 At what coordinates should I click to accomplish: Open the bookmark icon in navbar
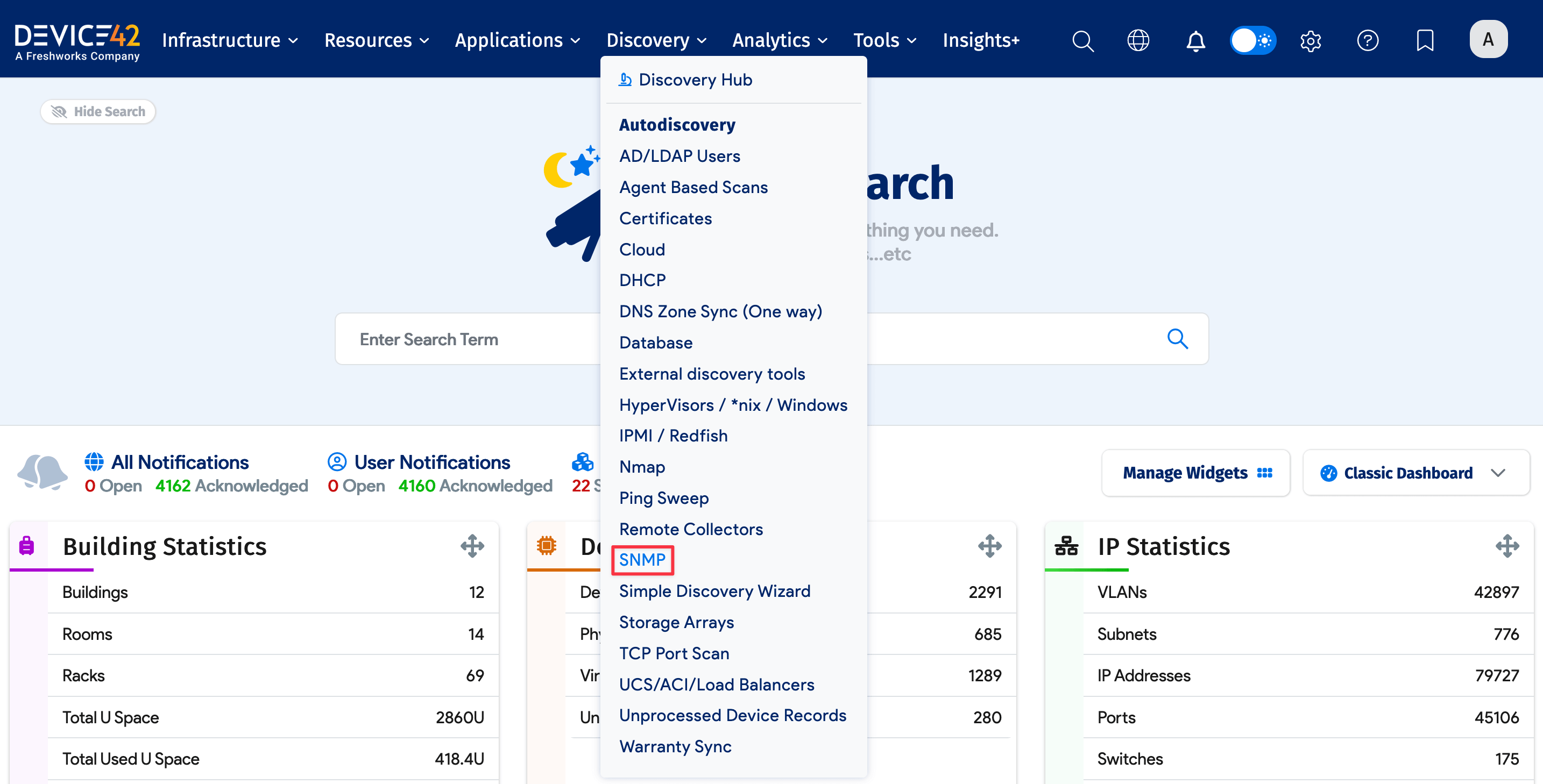click(1425, 41)
